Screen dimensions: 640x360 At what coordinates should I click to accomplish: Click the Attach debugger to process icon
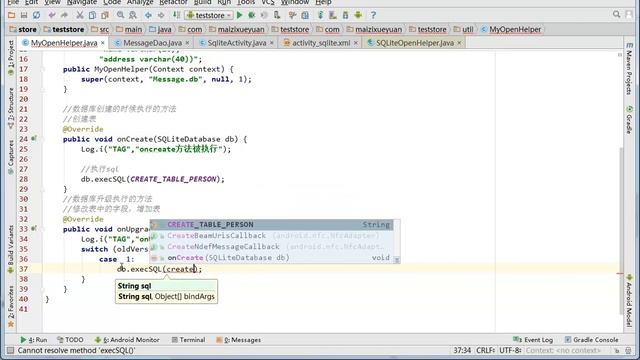coord(277,16)
